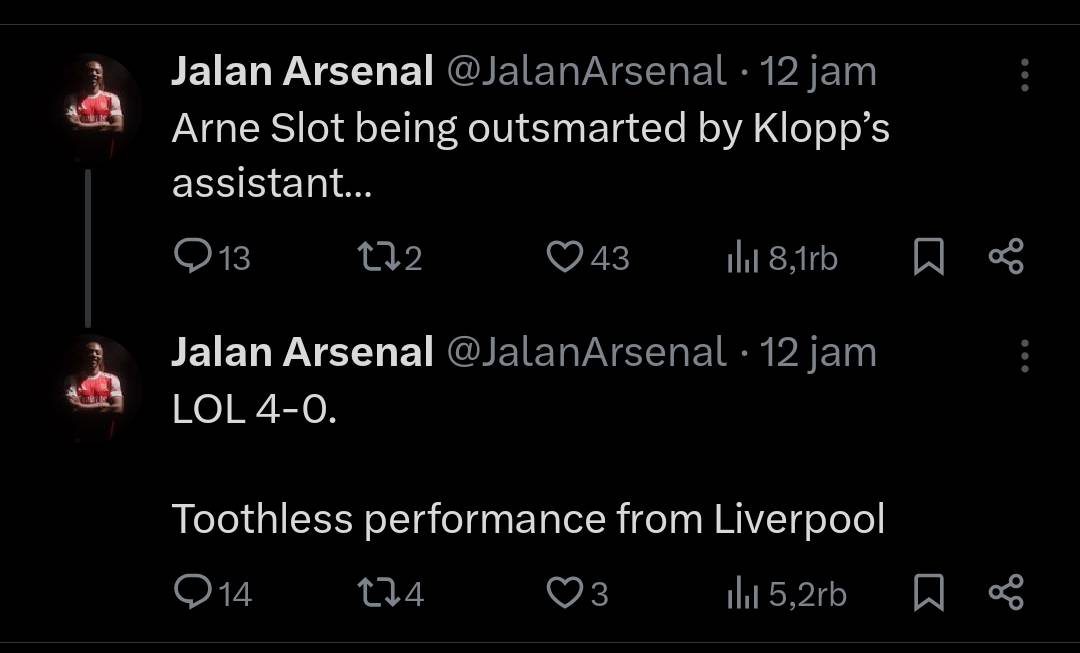
Task: Open more options for the LOL 4-0 tweet
Action: pyautogui.click(x=1024, y=356)
